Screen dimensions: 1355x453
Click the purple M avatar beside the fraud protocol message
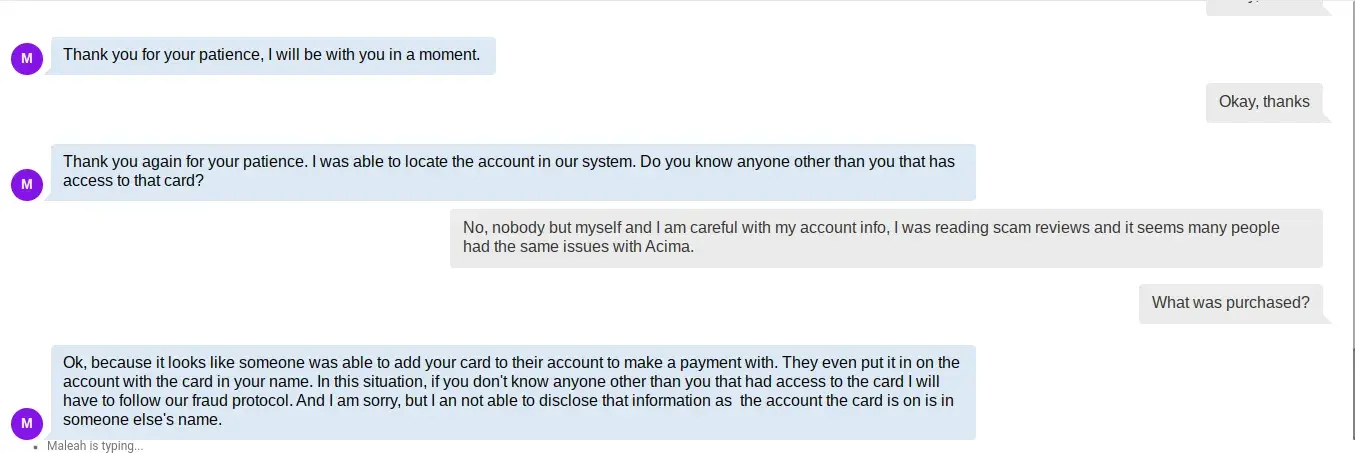27,423
